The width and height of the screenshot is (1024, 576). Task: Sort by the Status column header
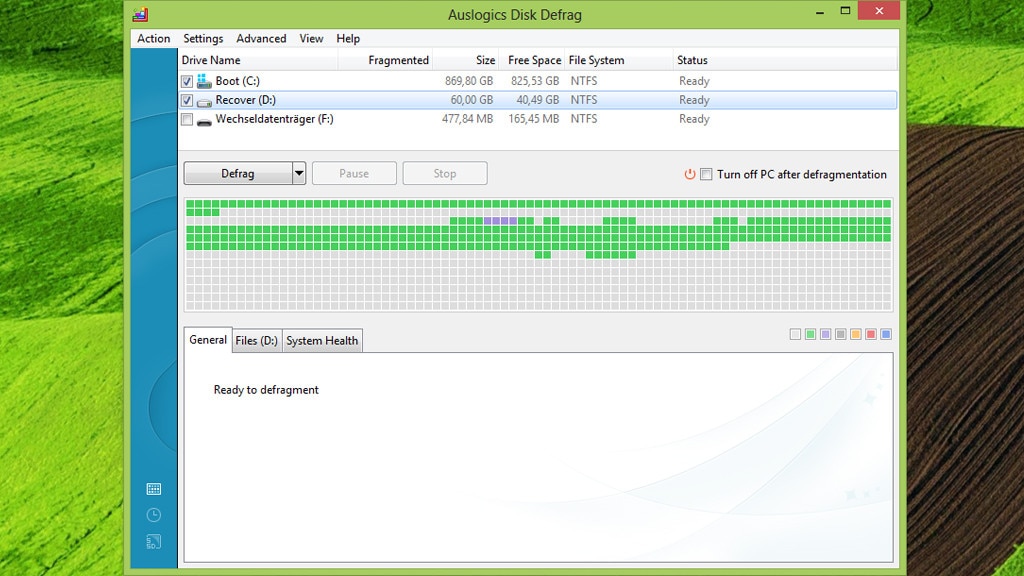[785, 60]
